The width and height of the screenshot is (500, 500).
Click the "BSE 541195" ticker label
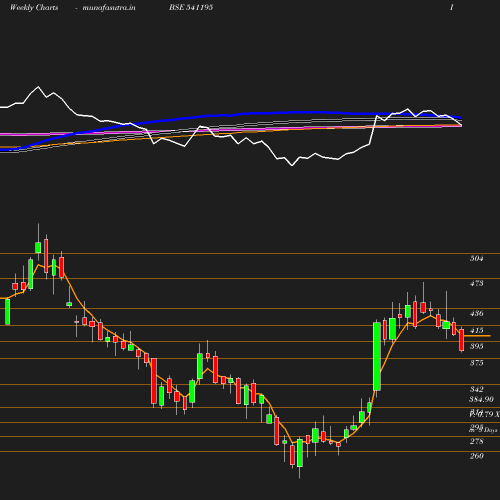[x=191, y=7]
